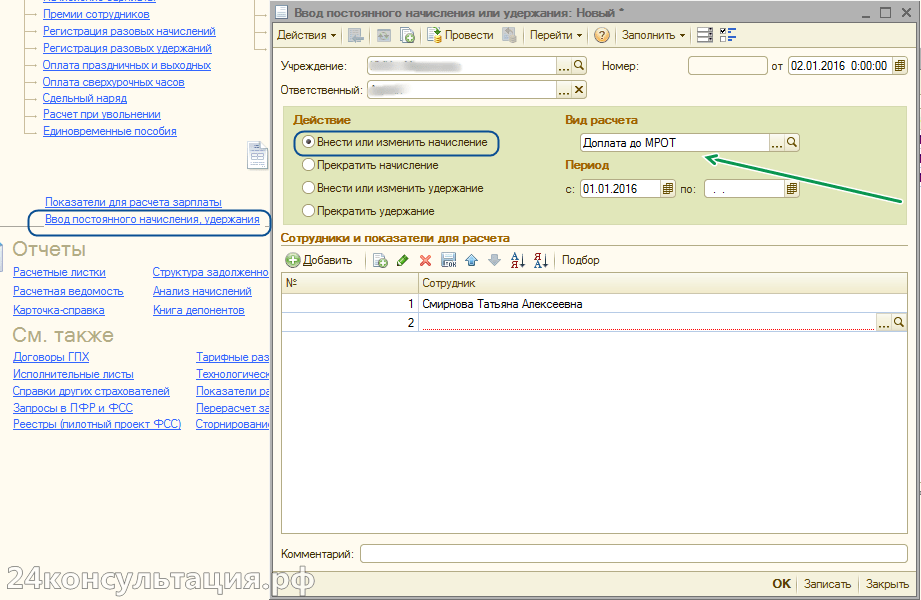The image size is (921, 600).
Task: Sort table ascending A-Я icon
Action: click(518, 260)
